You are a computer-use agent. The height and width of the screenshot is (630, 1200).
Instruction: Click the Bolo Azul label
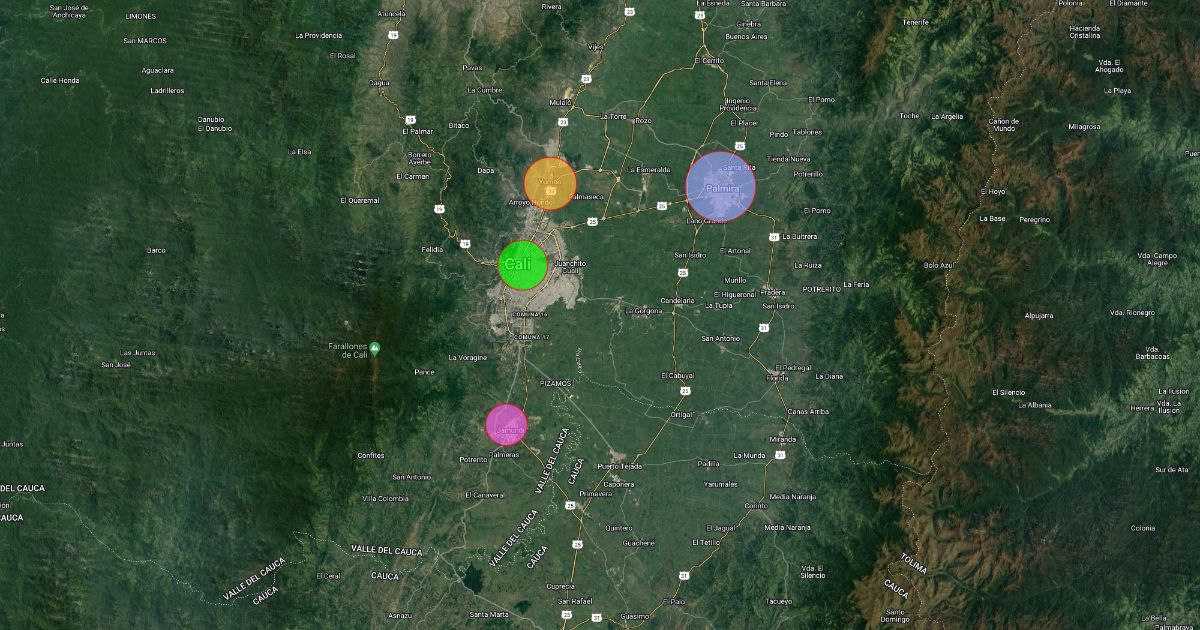click(939, 265)
